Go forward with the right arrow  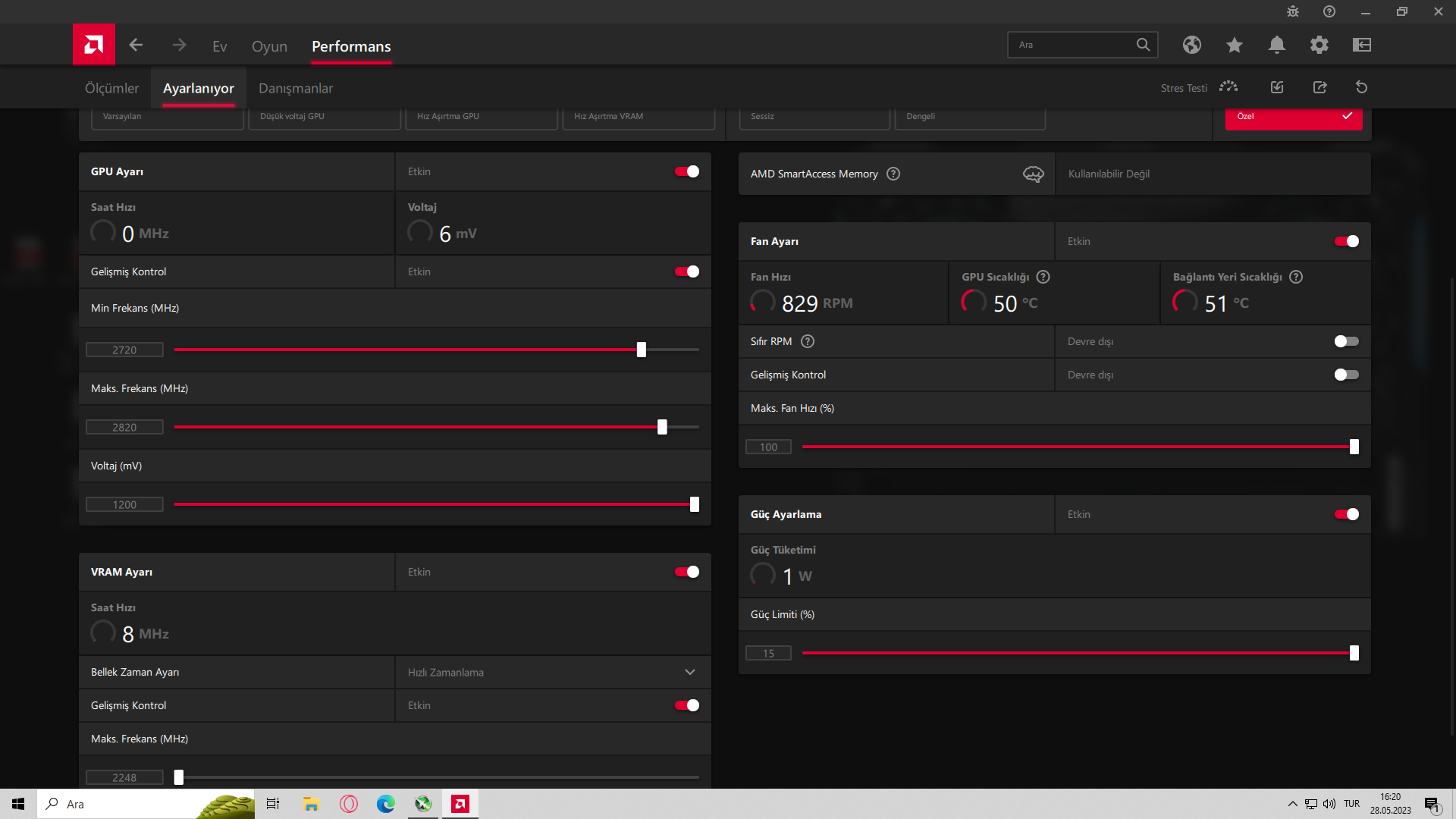179,45
